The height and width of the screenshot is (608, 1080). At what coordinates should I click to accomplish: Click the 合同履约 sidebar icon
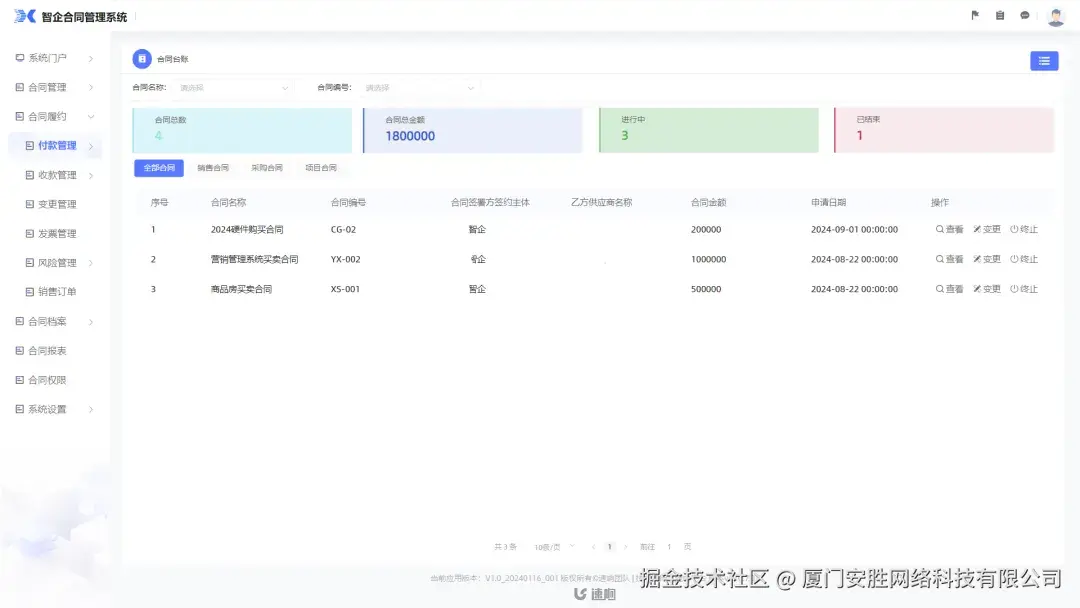point(20,116)
